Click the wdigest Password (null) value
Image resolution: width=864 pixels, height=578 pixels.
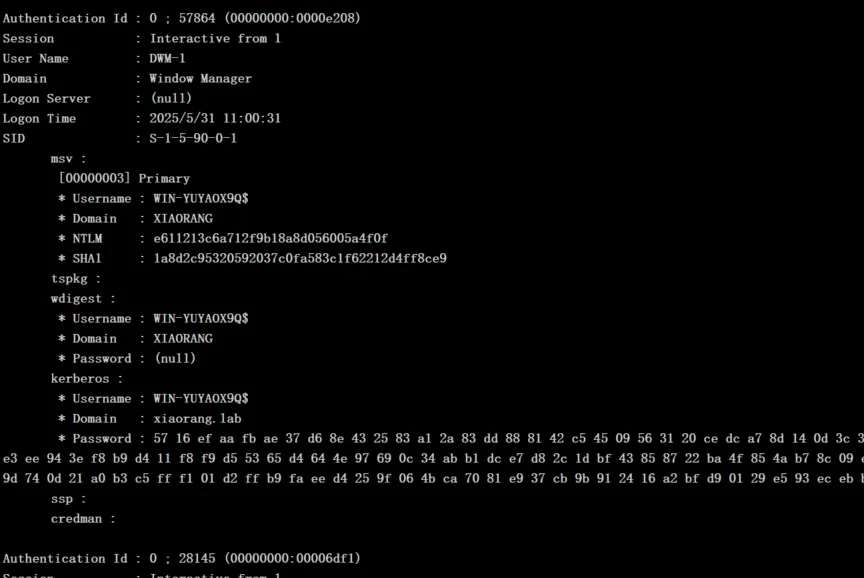175,358
